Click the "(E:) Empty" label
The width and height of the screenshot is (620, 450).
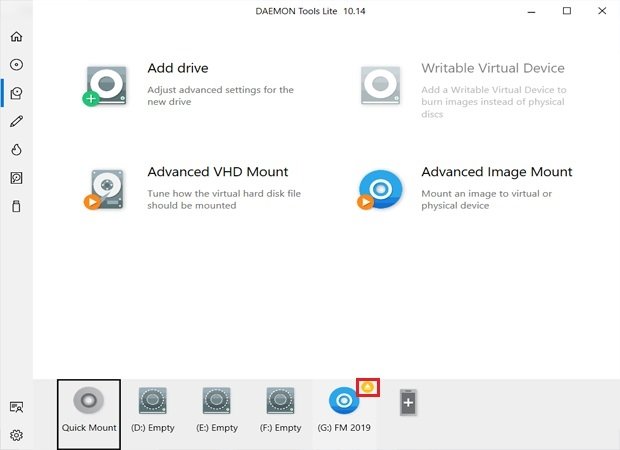click(x=217, y=427)
